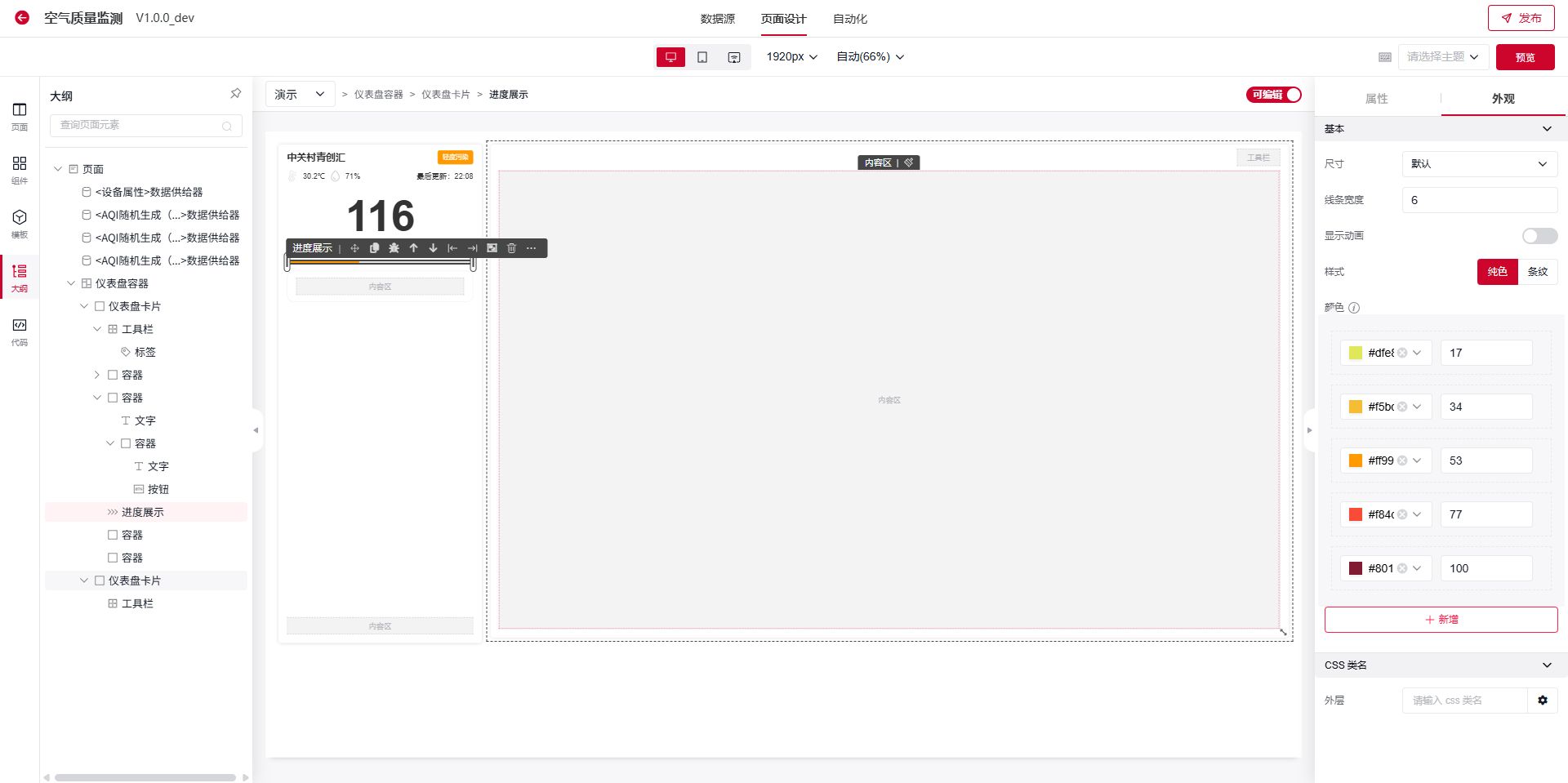Open the 尺寸 dropdown showing 默认
This screenshot has height=783, width=1568.
pos(1479,164)
